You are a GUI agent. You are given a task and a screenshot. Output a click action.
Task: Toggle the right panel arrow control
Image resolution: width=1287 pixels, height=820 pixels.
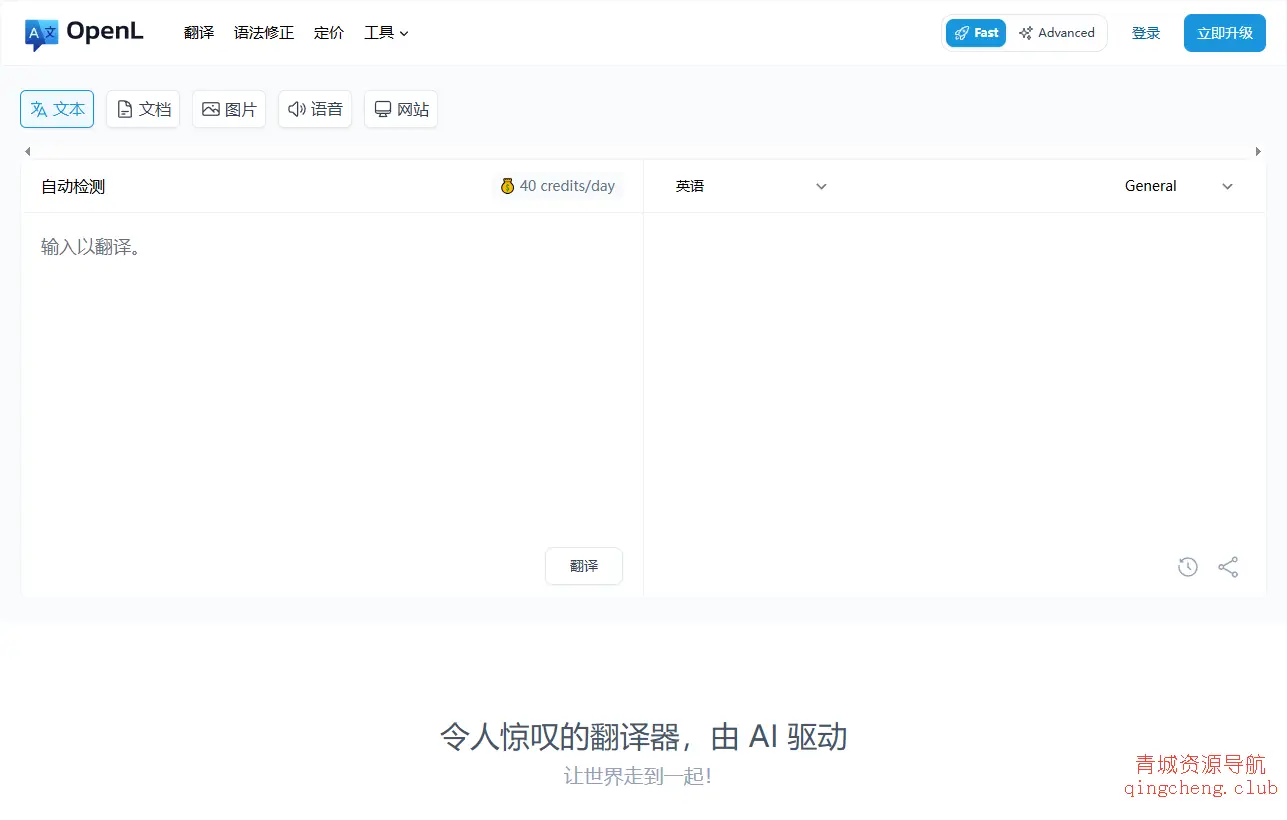(x=1258, y=151)
